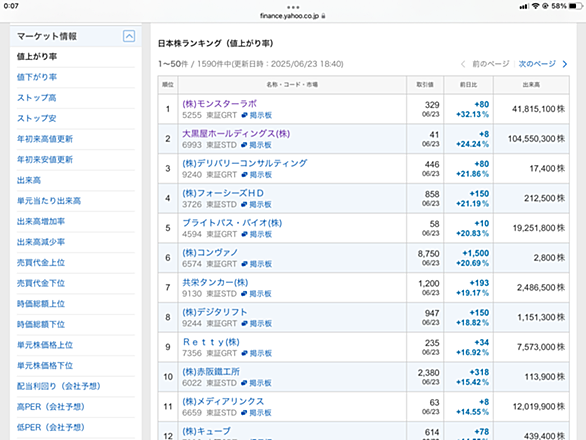This screenshot has height=440, width=586.
Task: Open (株)キューブ stock page
Action: coord(206,431)
